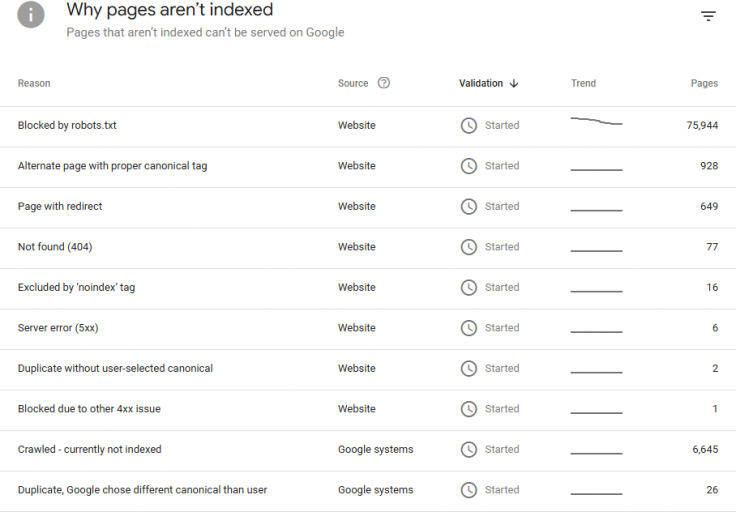The height and width of the screenshot is (512, 736).
Task: Click the 75,944 pages count
Action: coord(702,125)
